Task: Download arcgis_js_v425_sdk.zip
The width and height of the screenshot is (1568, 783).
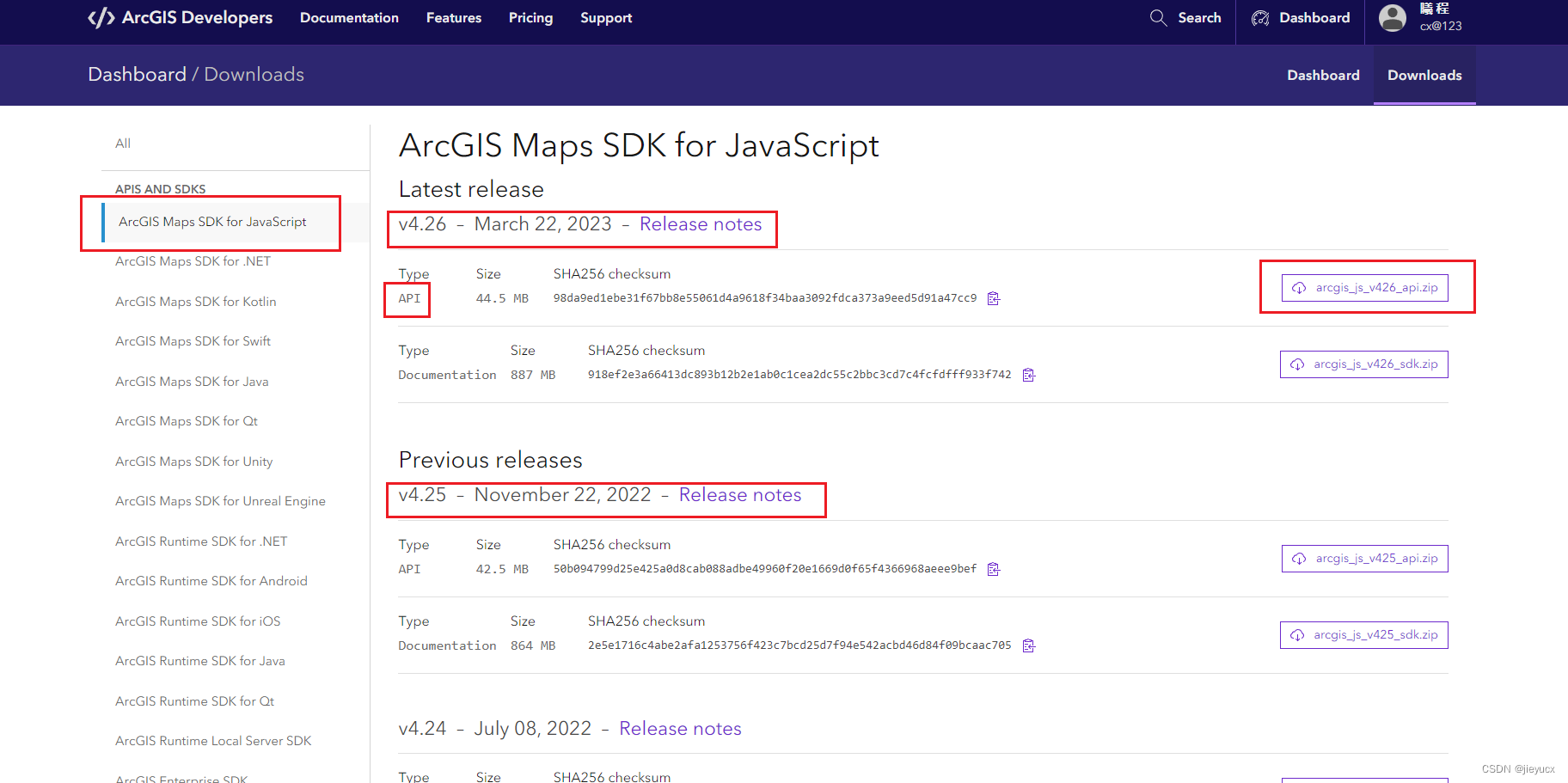Action: coord(1364,635)
